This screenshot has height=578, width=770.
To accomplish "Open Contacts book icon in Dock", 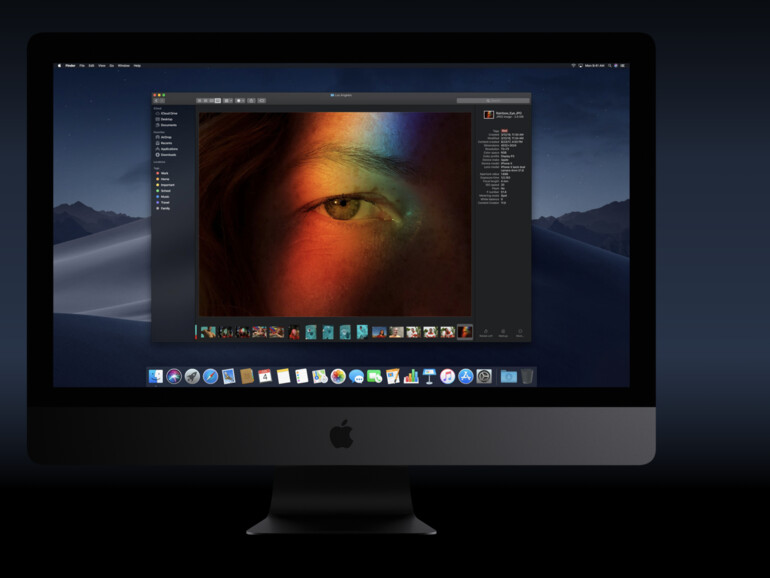I will pyautogui.click(x=247, y=377).
